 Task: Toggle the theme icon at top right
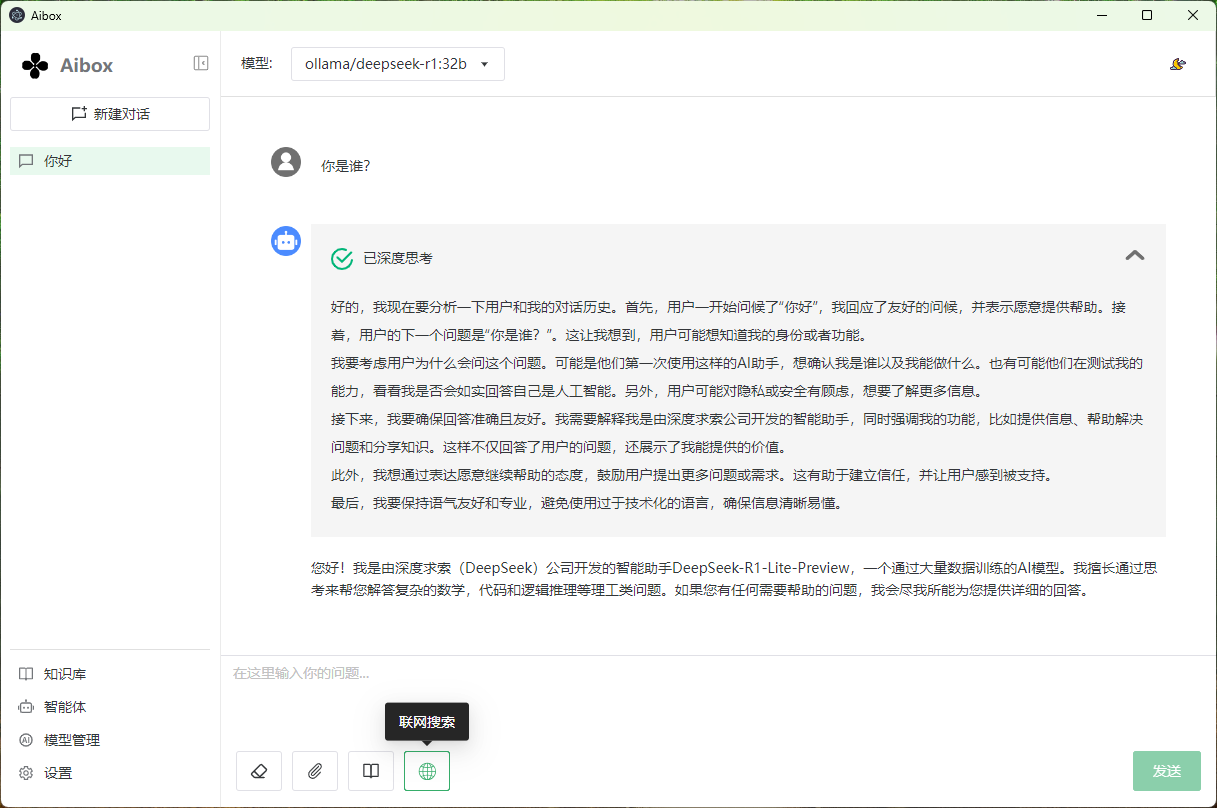(1178, 64)
